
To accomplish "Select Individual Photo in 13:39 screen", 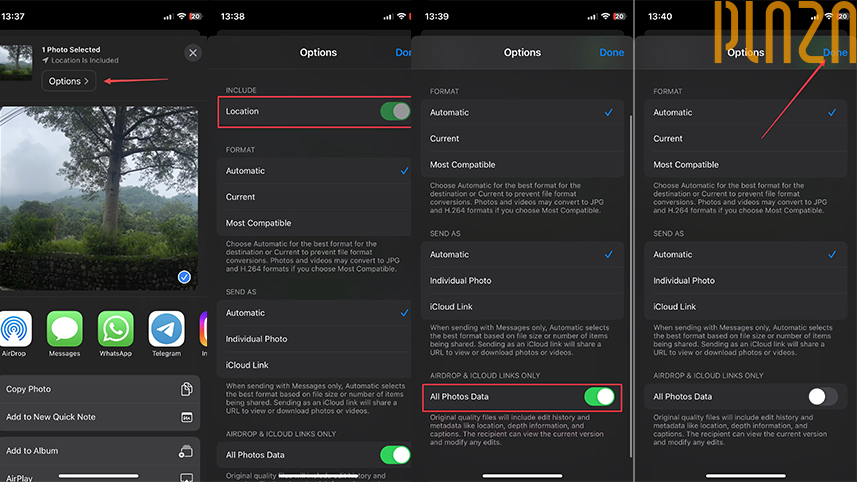I will tap(523, 281).
